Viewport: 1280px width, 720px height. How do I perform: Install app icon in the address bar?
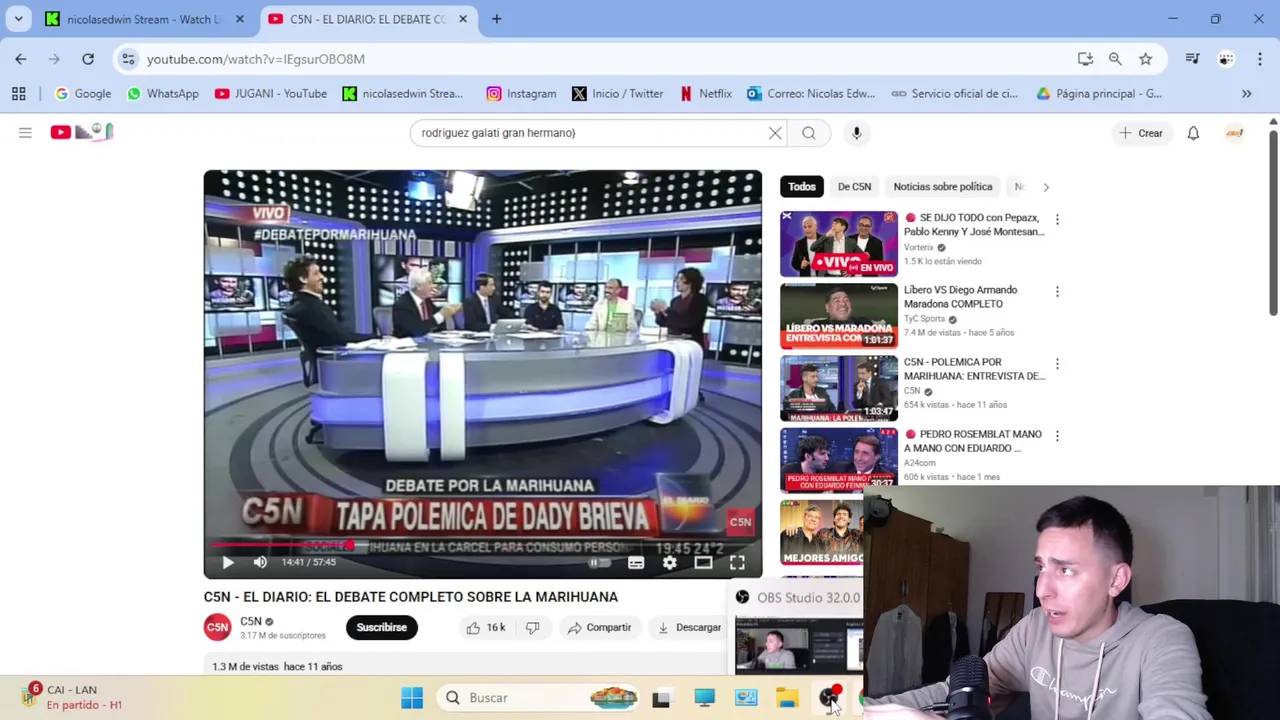point(1085,59)
